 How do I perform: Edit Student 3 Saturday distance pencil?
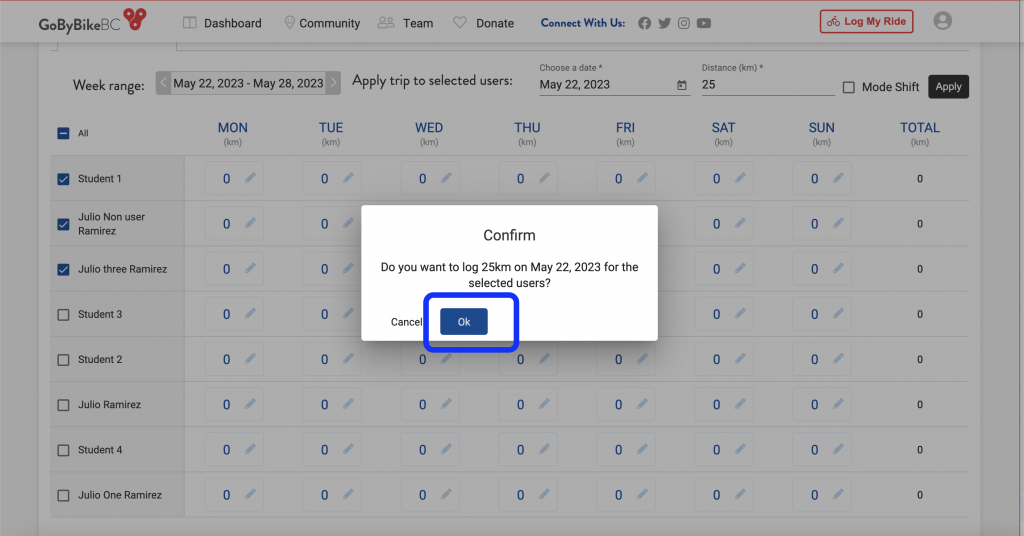[x=741, y=313]
